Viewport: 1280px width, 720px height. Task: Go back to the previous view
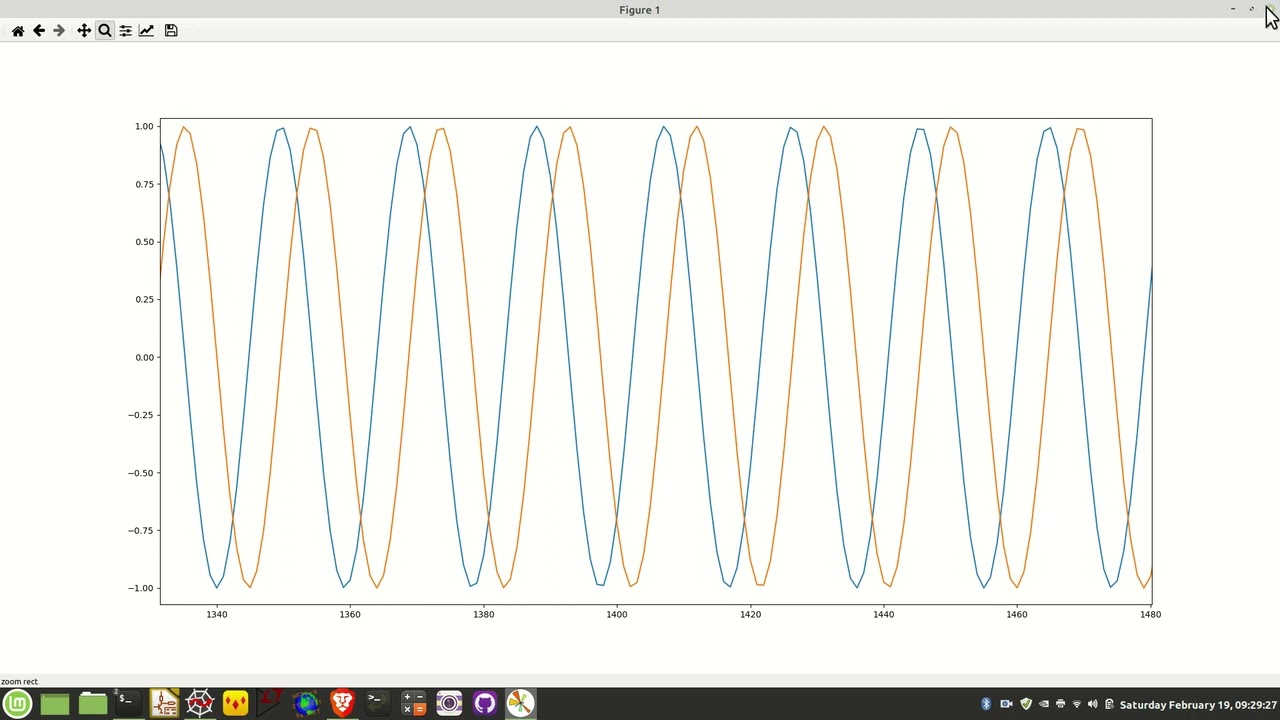click(x=39, y=31)
